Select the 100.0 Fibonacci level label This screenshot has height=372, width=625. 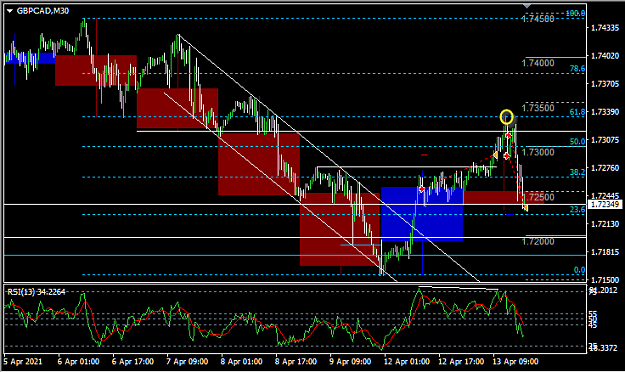coord(576,13)
